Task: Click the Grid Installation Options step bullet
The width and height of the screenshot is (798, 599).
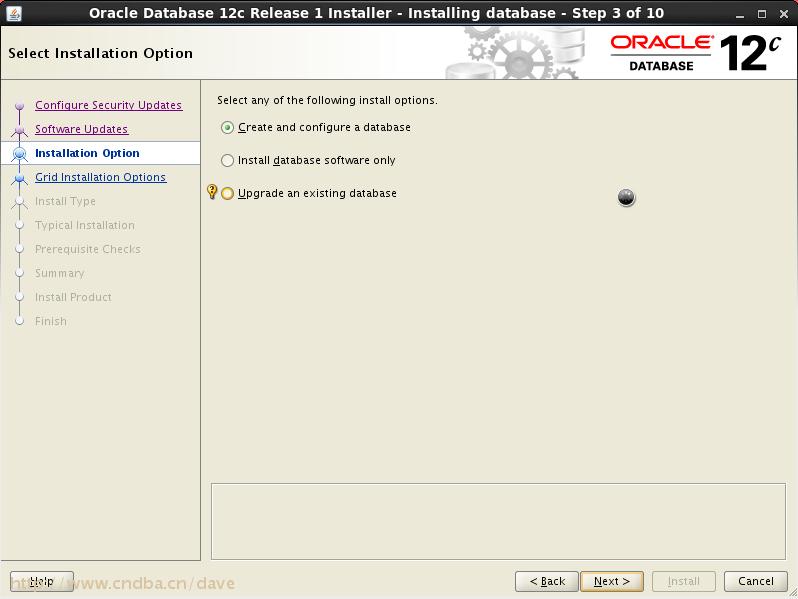Action: click(19, 178)
